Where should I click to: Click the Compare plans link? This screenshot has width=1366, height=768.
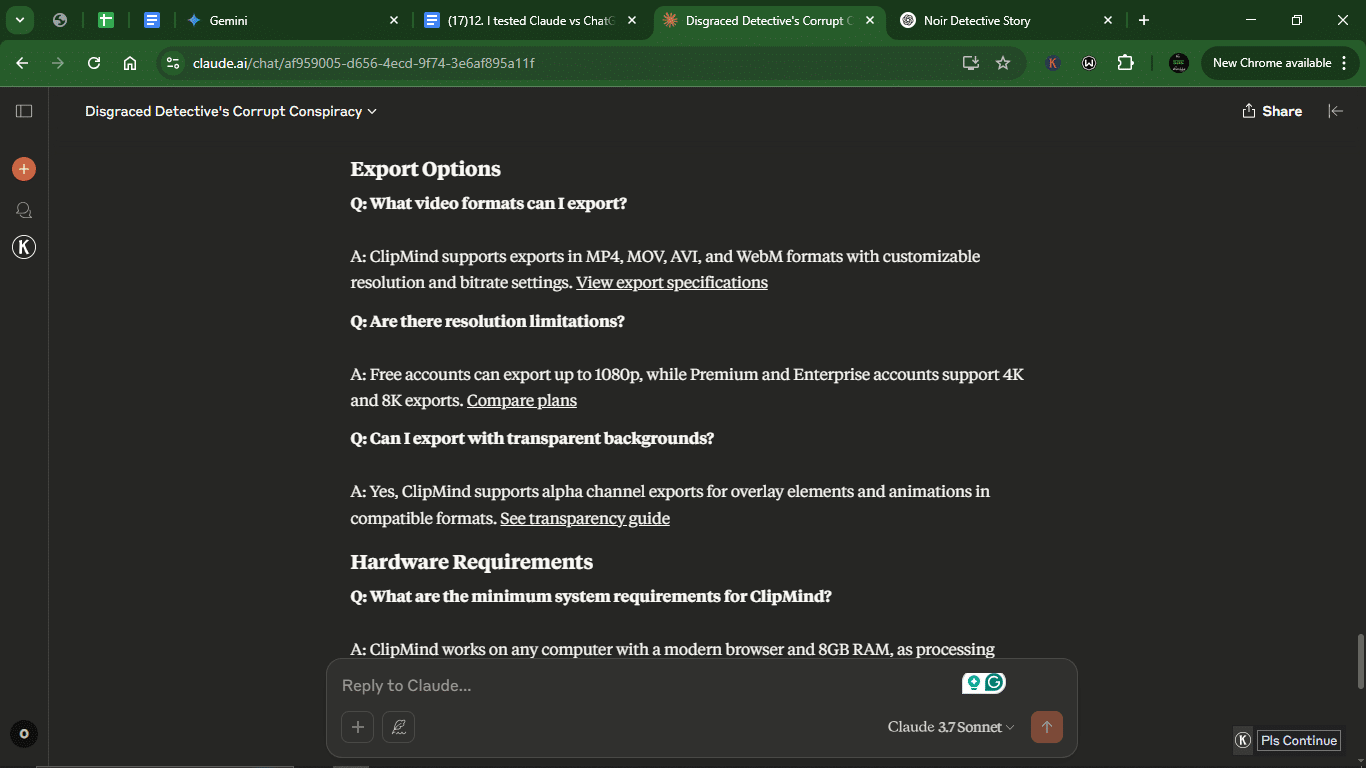coord(522,401)
